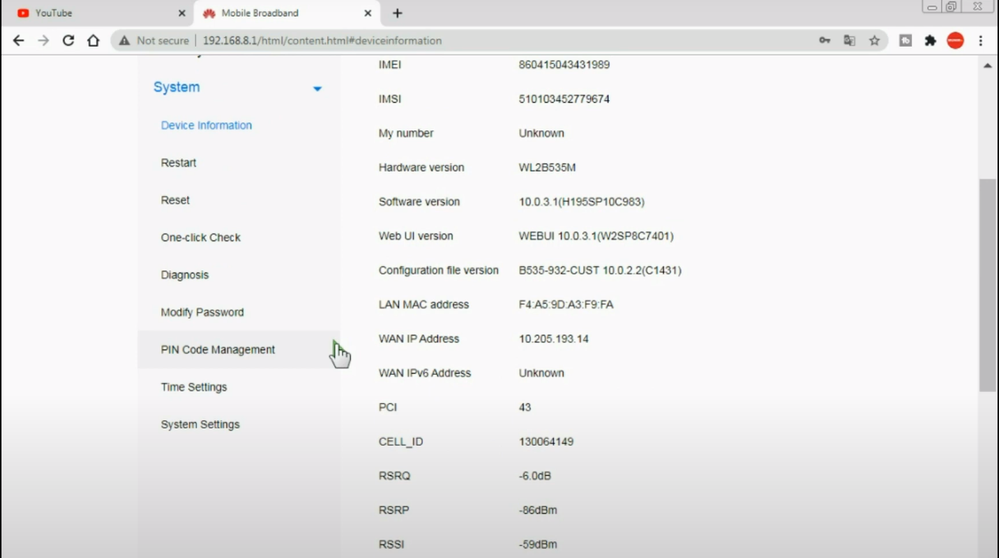The width and height of the screenshot is (999, 558).
Task: Click the red profile avatar icon
Action: (x=955, y=41)
